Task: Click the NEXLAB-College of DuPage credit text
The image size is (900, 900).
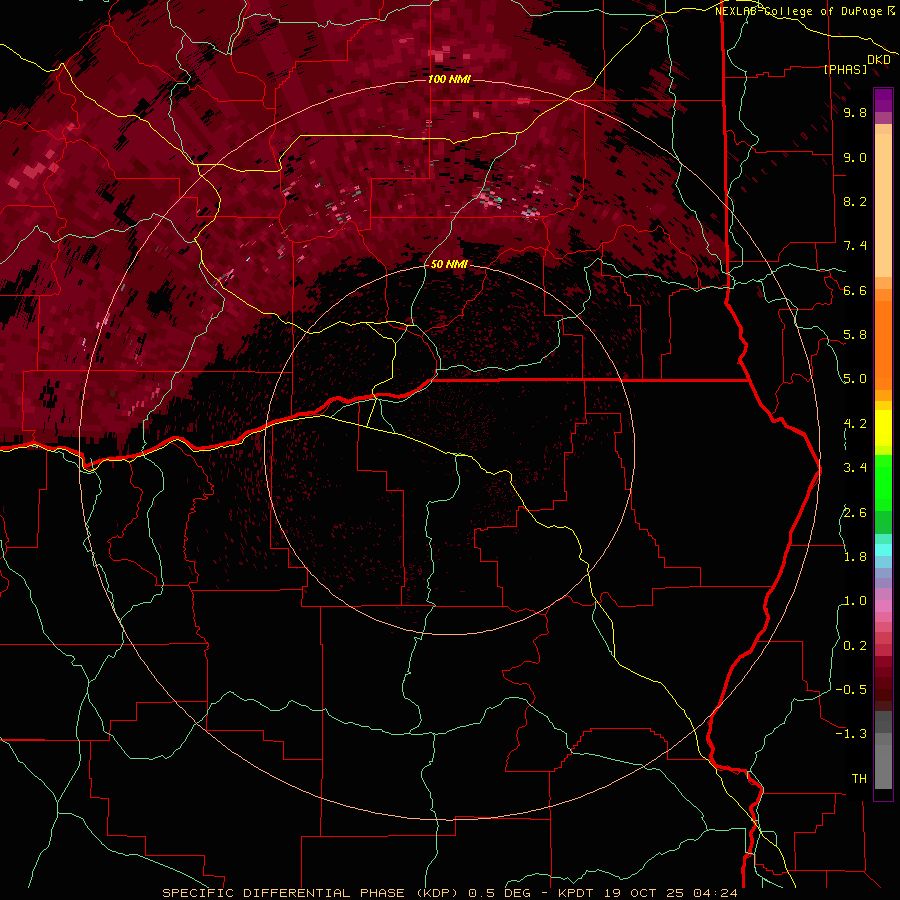Action: 799,11
